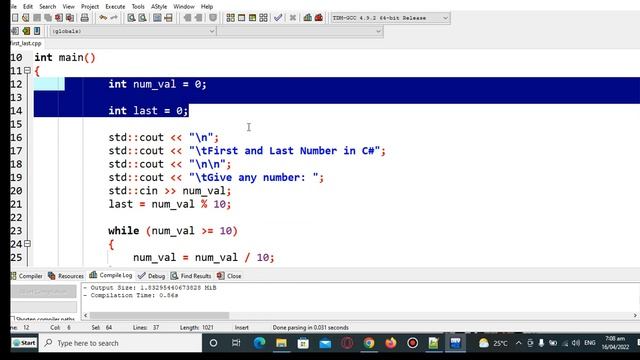Start debugging with the checkmark icon
Screen dimensions: 640x360
[x=278, y=18]
